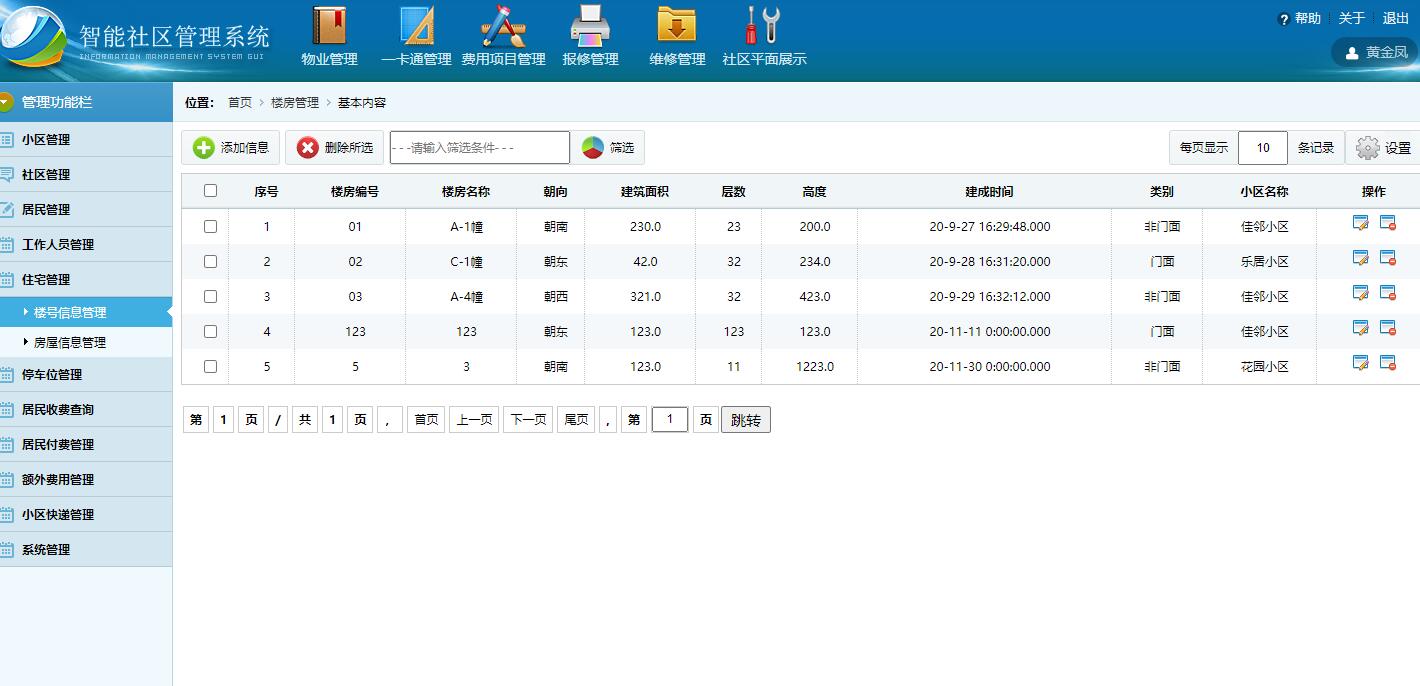
Task: Open the 物业管理 book icon
Action: (329, 26)
